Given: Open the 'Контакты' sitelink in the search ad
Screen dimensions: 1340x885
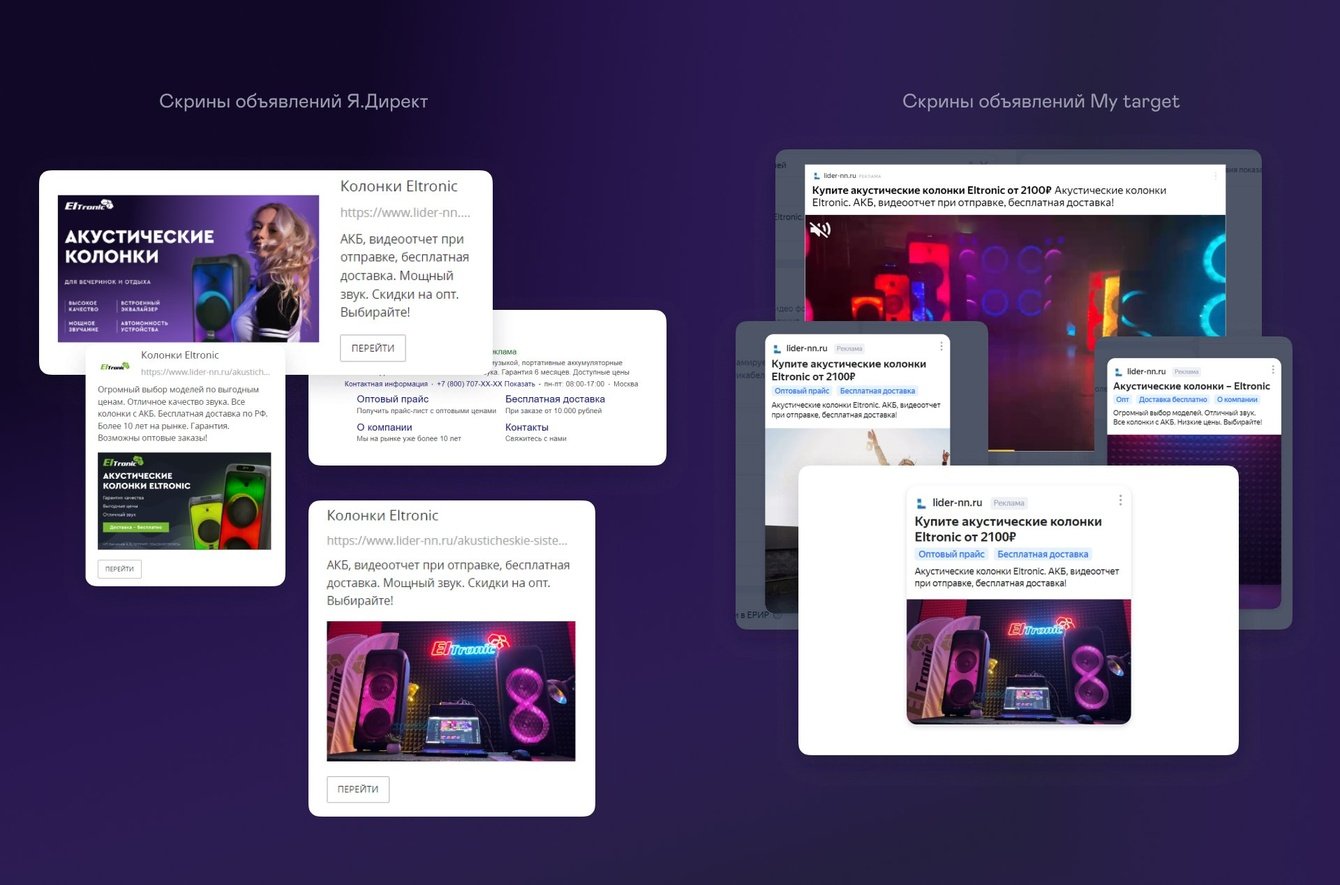Looking at the screenshot, I should click(x=527, y=427).
